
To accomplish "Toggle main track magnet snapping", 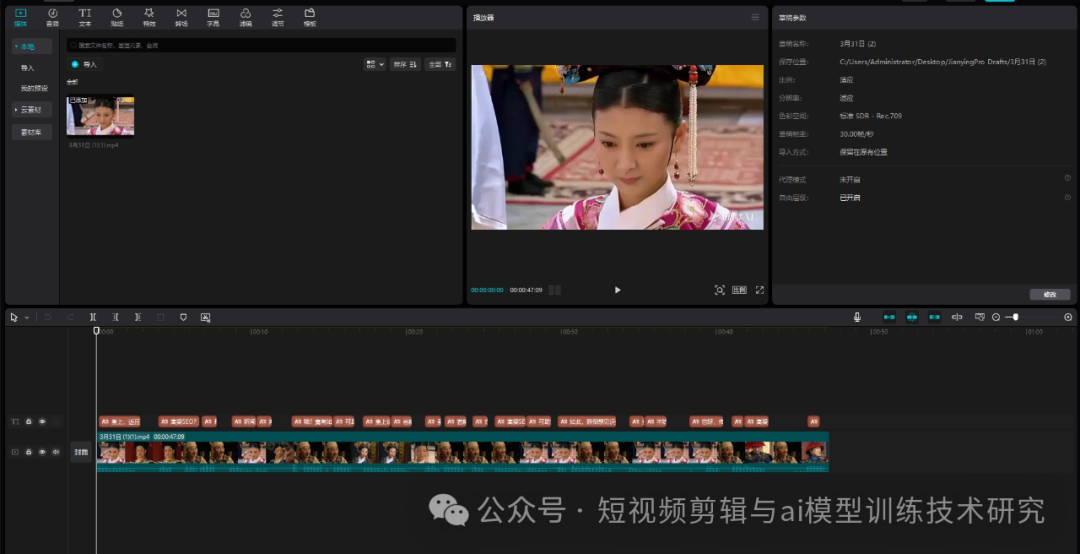I will [x=889, y=317].
